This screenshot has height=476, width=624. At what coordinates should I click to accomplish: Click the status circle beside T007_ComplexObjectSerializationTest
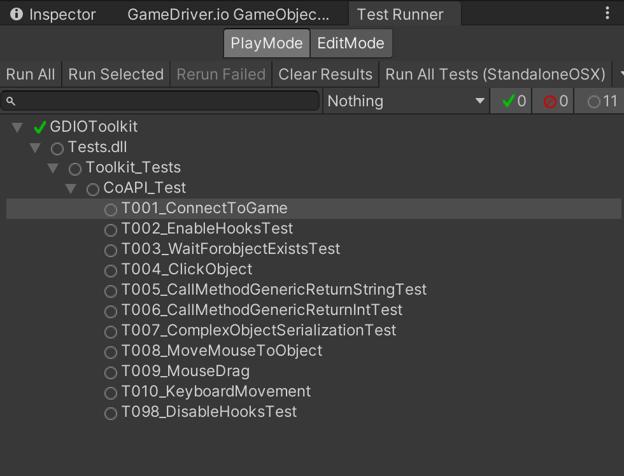tap(111, 331)
